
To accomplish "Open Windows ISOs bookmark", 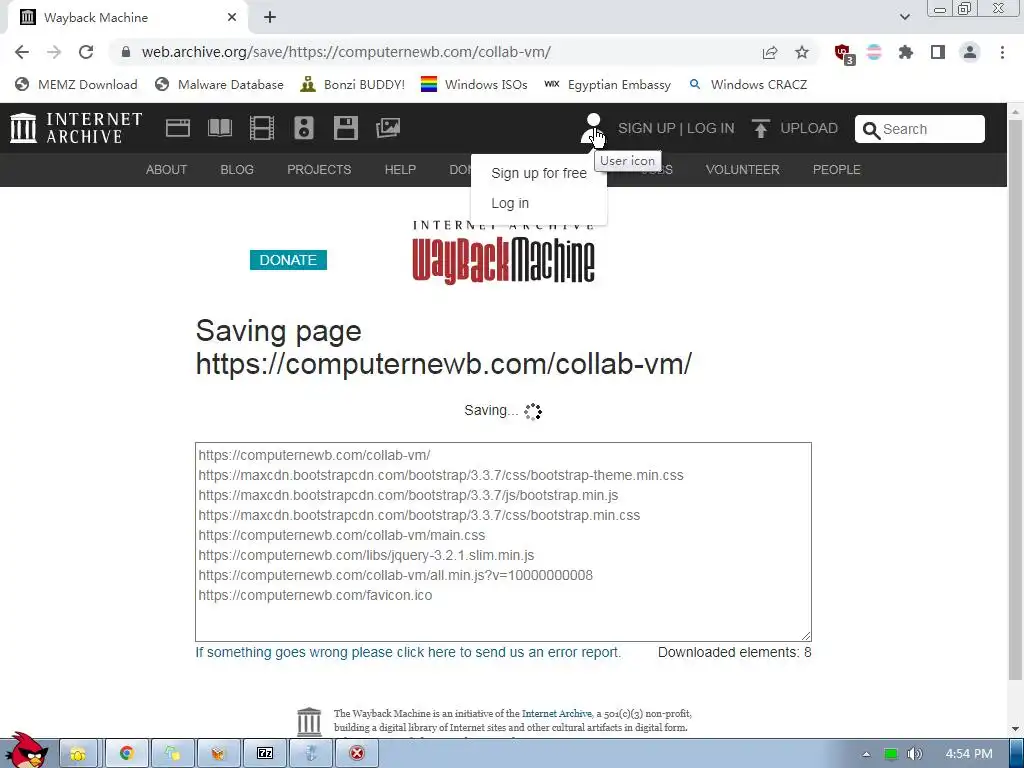I will pos(474,85).
